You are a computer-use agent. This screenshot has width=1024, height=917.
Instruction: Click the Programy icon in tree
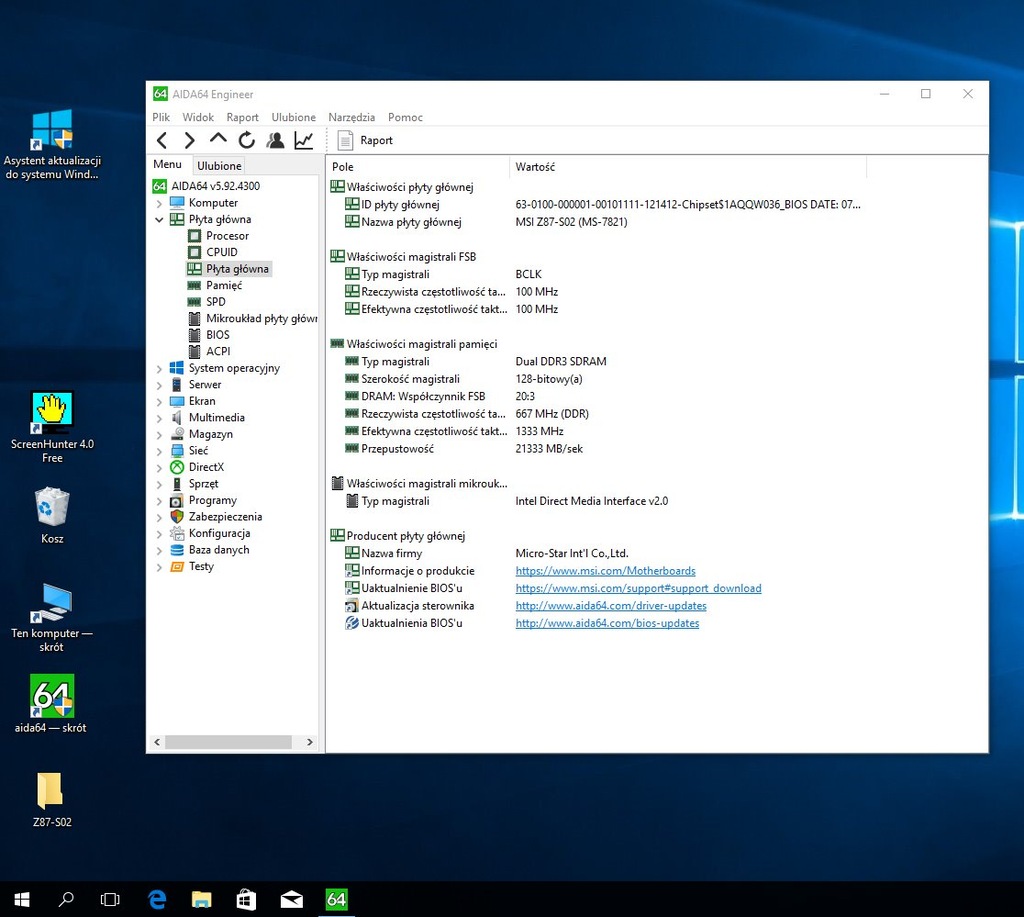177,500
